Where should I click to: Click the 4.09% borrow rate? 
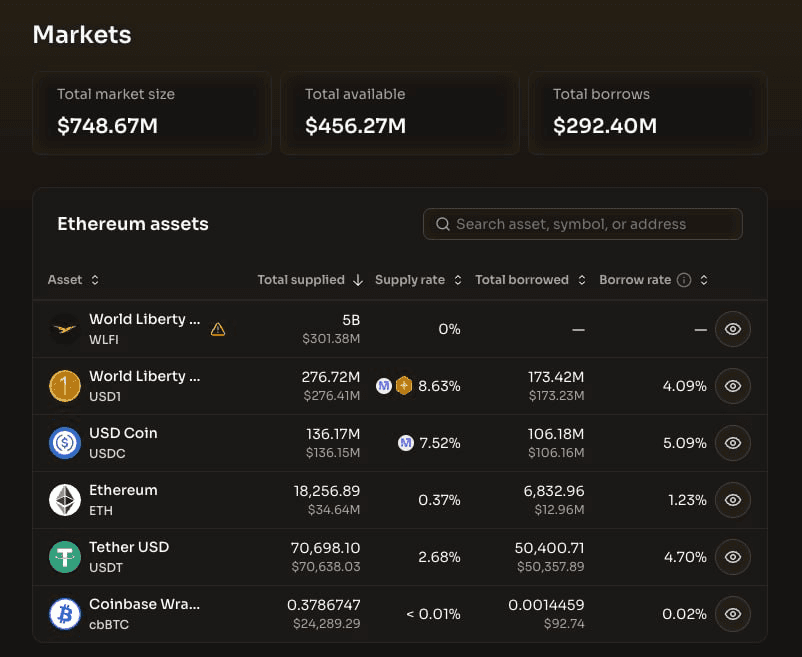point(684,386)
